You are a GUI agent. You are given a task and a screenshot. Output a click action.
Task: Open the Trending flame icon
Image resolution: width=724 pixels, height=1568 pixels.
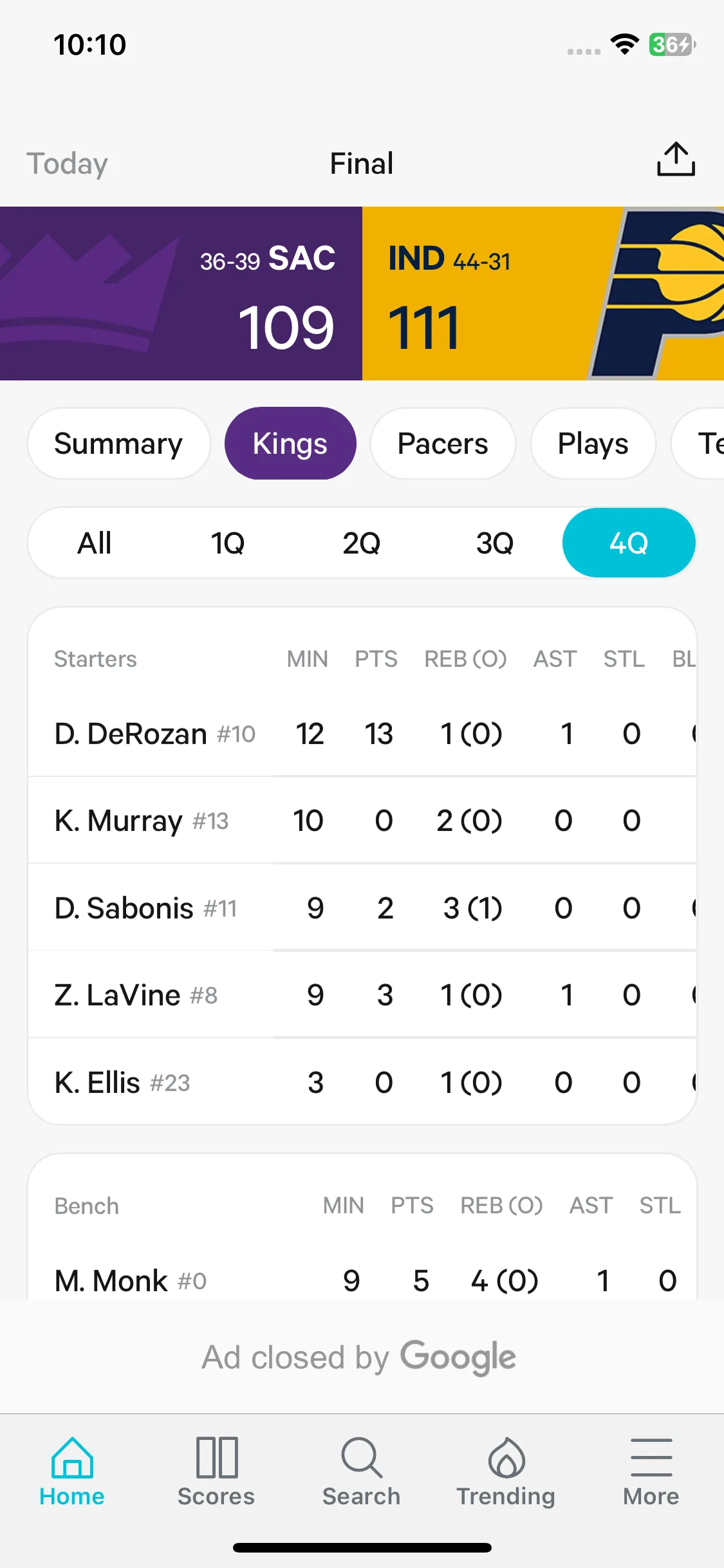[x=506, y=1457]
